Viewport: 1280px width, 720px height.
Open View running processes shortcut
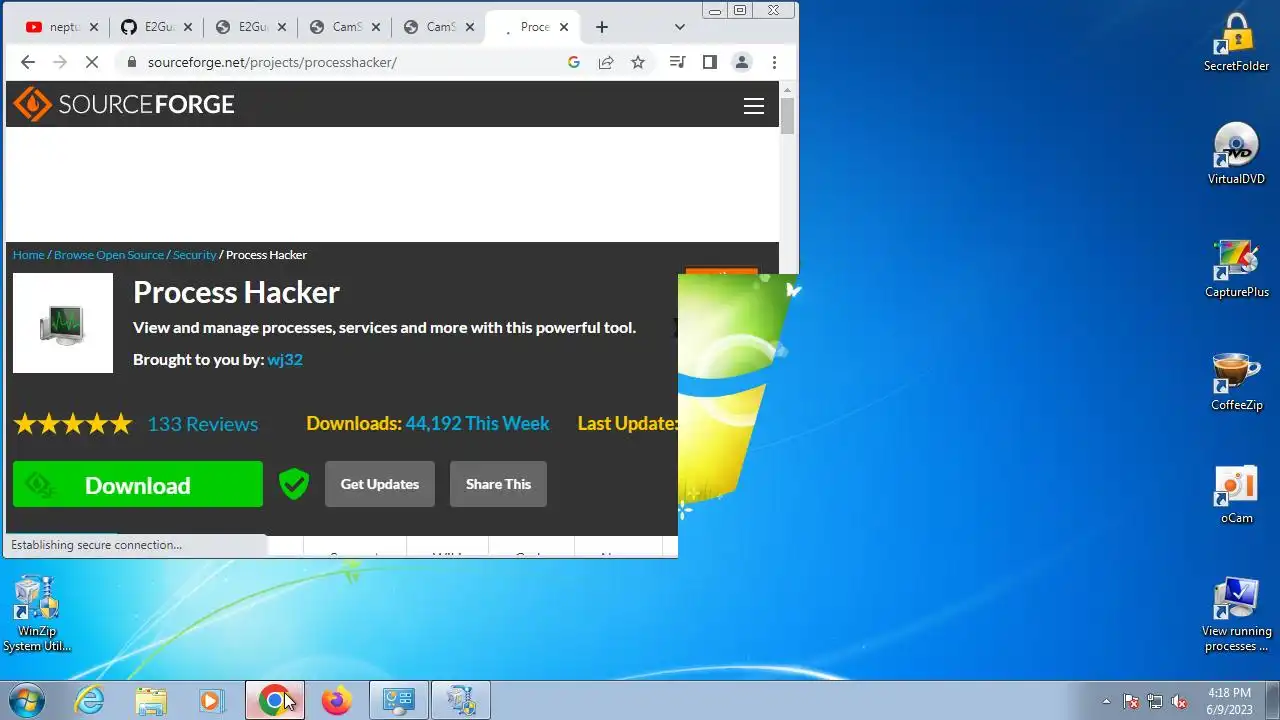coord(1237,615)
